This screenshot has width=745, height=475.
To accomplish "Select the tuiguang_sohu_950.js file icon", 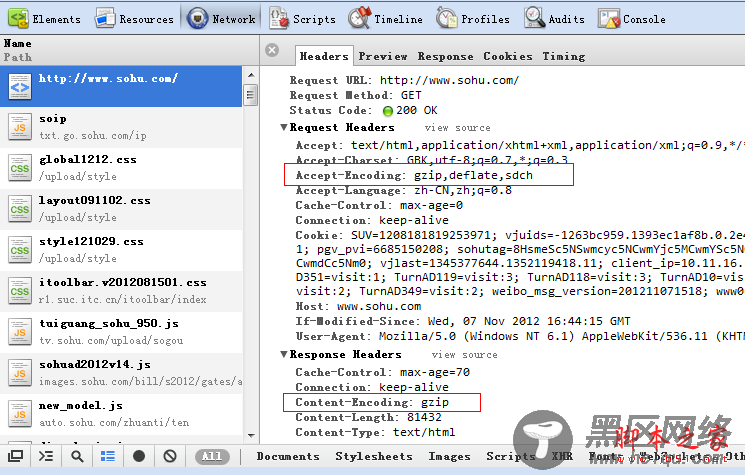I will coord(20,332).
